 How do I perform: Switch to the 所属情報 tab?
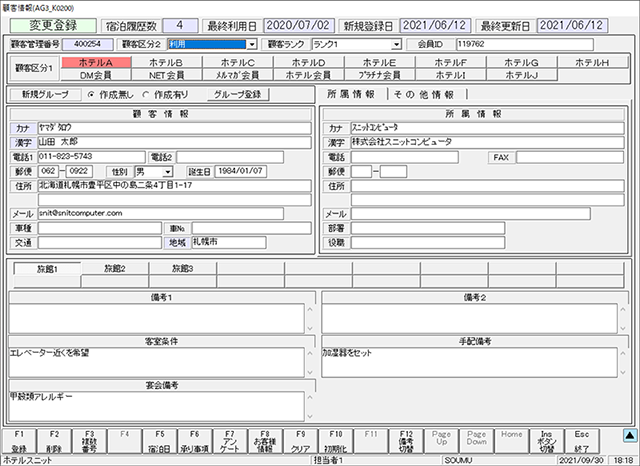point(351,94)
